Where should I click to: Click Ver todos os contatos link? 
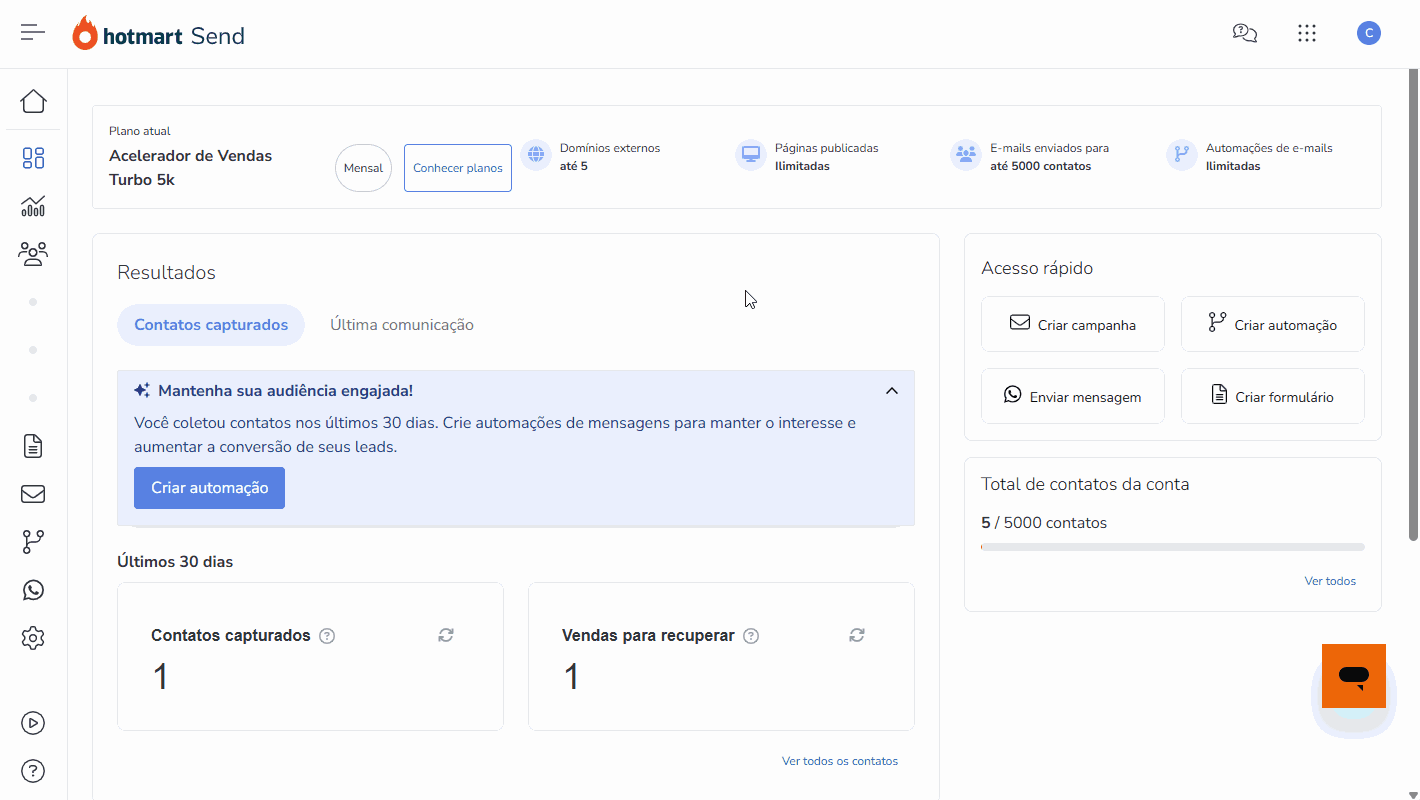coord(839,761)
